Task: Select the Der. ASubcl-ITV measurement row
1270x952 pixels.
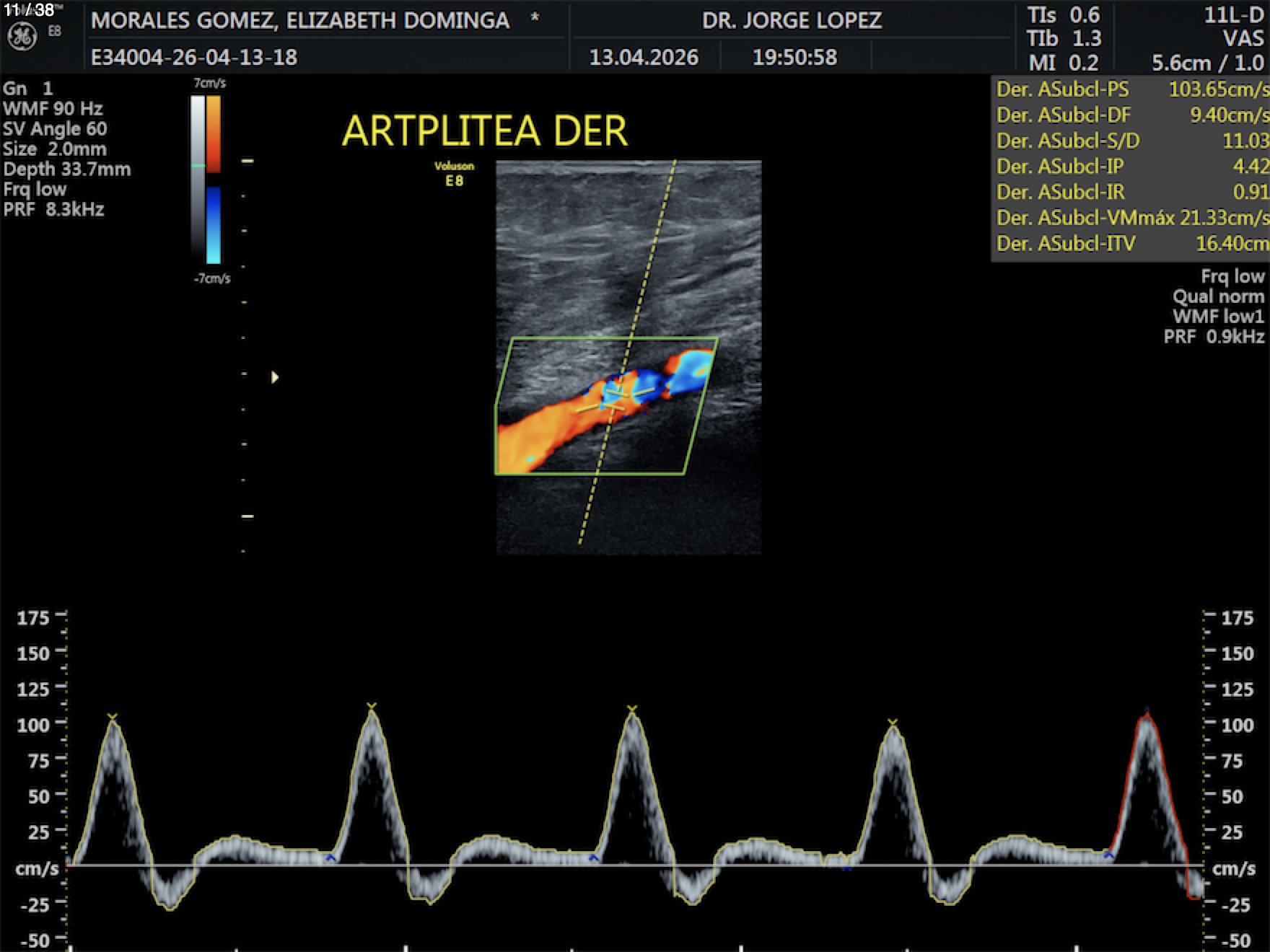Action: tap(1131, 244)
